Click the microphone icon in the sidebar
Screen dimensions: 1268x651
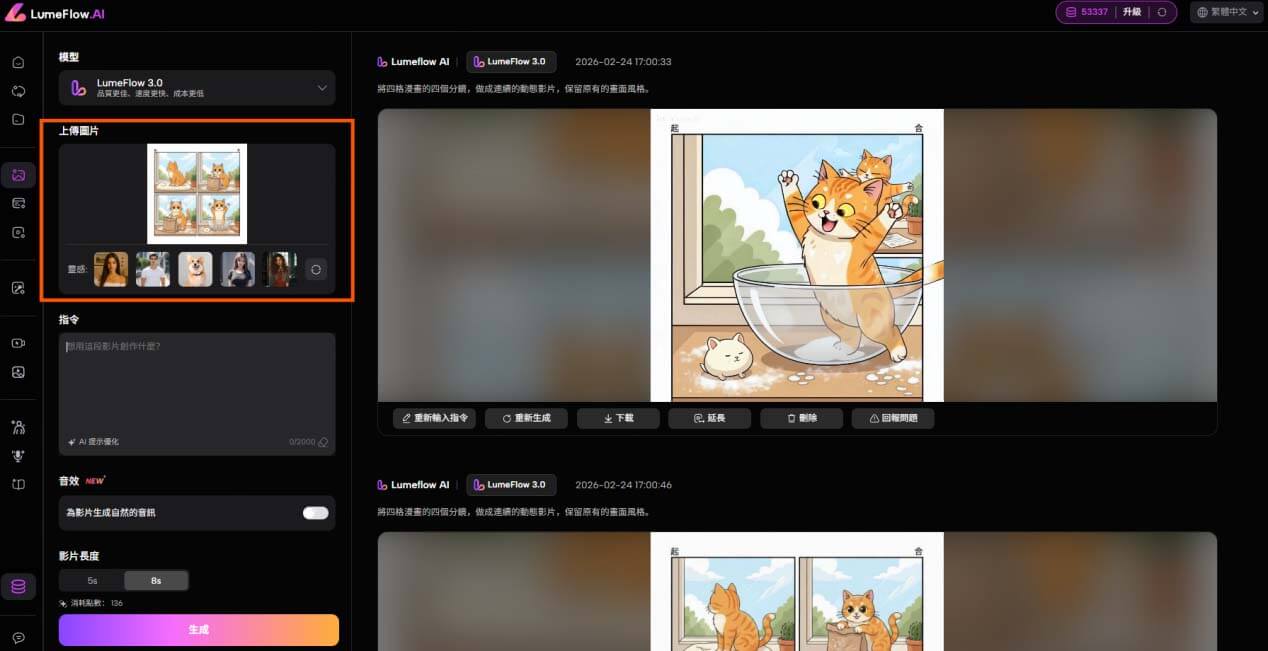tap(18, 456)
